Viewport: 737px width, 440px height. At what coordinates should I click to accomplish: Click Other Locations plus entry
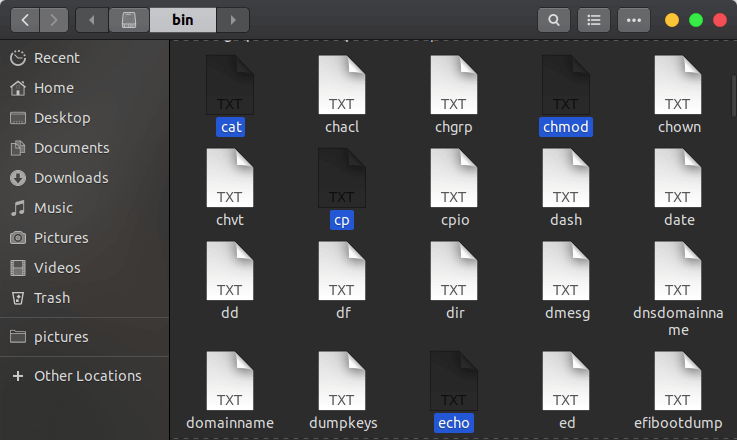click(85, 376)
